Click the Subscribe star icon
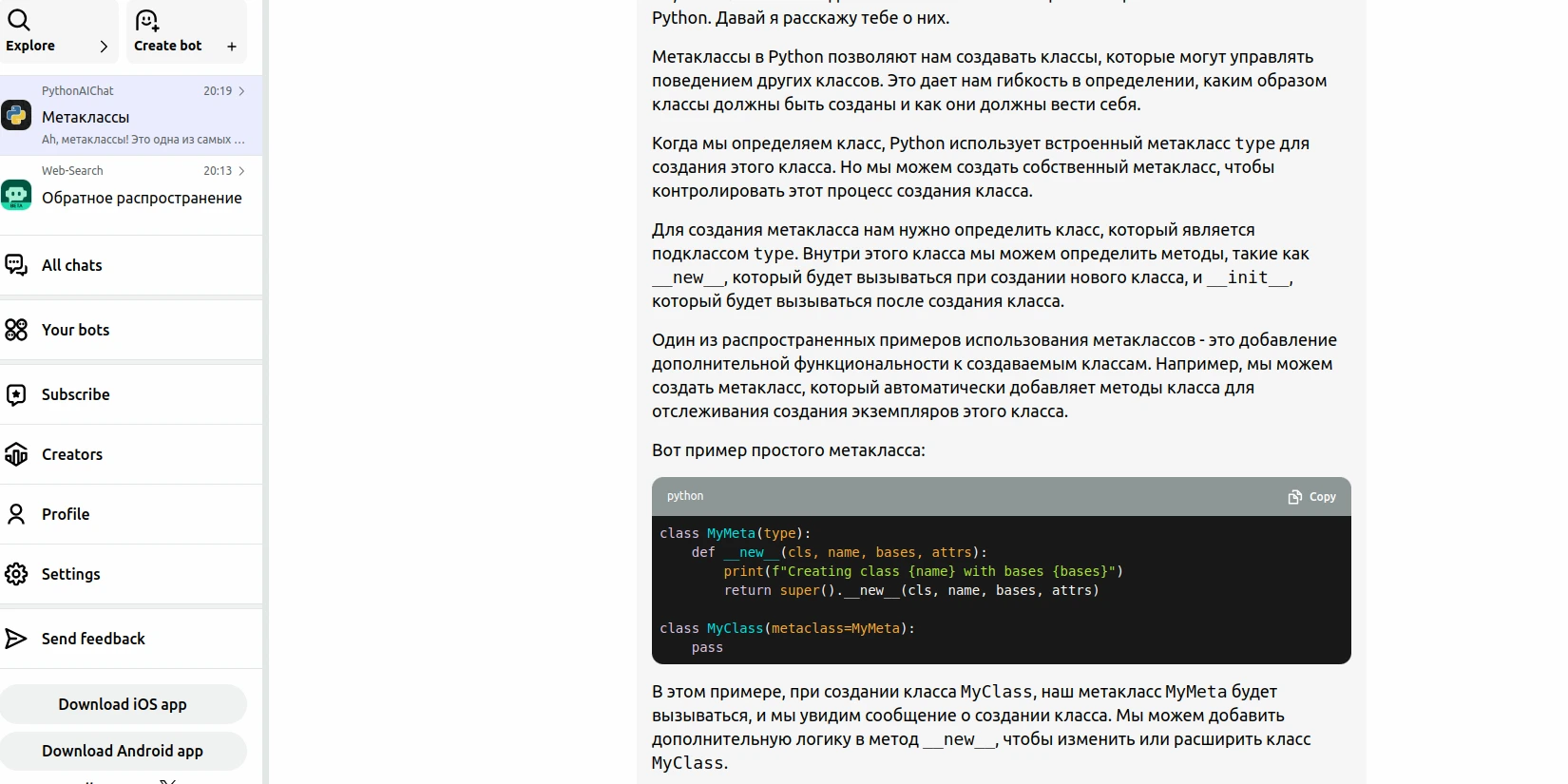Image resolution: width=1568 pixels, height=784 pixels. click(x=16, y=394)
